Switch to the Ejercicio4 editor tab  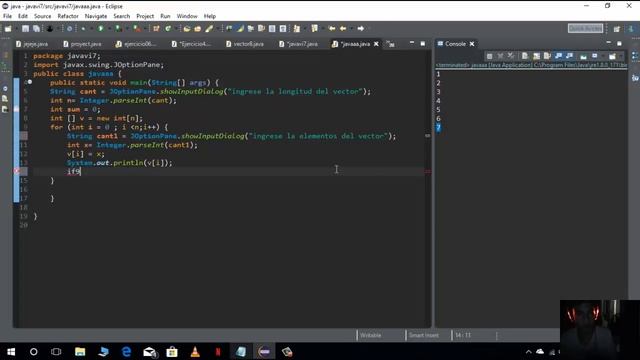point(191,44)
